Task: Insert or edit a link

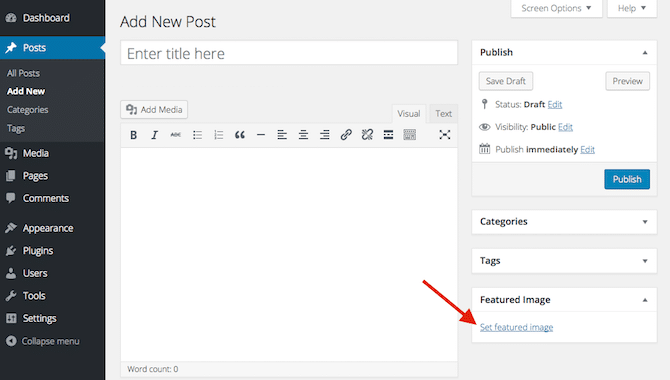Action: (346, 135)
